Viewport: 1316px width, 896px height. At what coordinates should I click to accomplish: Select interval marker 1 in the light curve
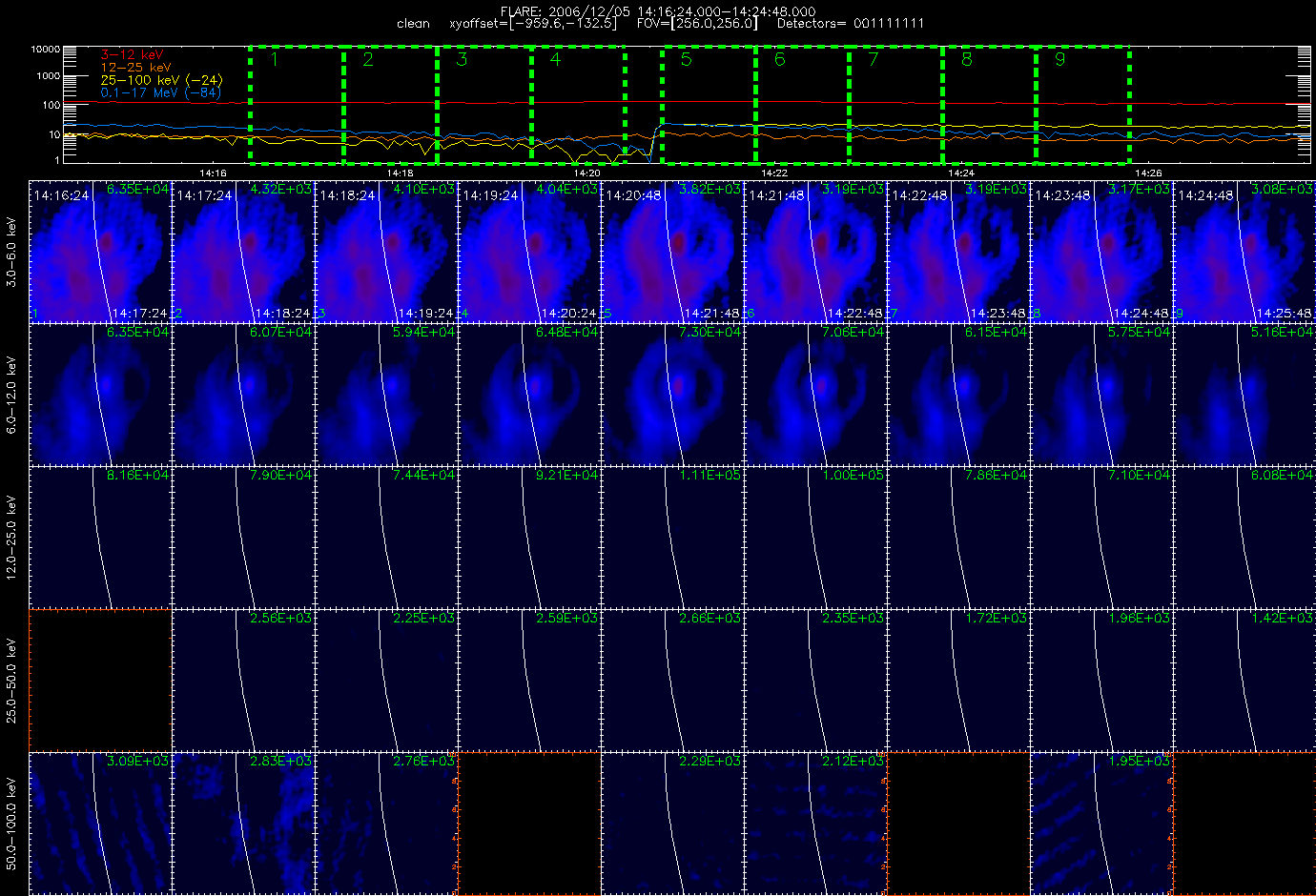(275, 59)
